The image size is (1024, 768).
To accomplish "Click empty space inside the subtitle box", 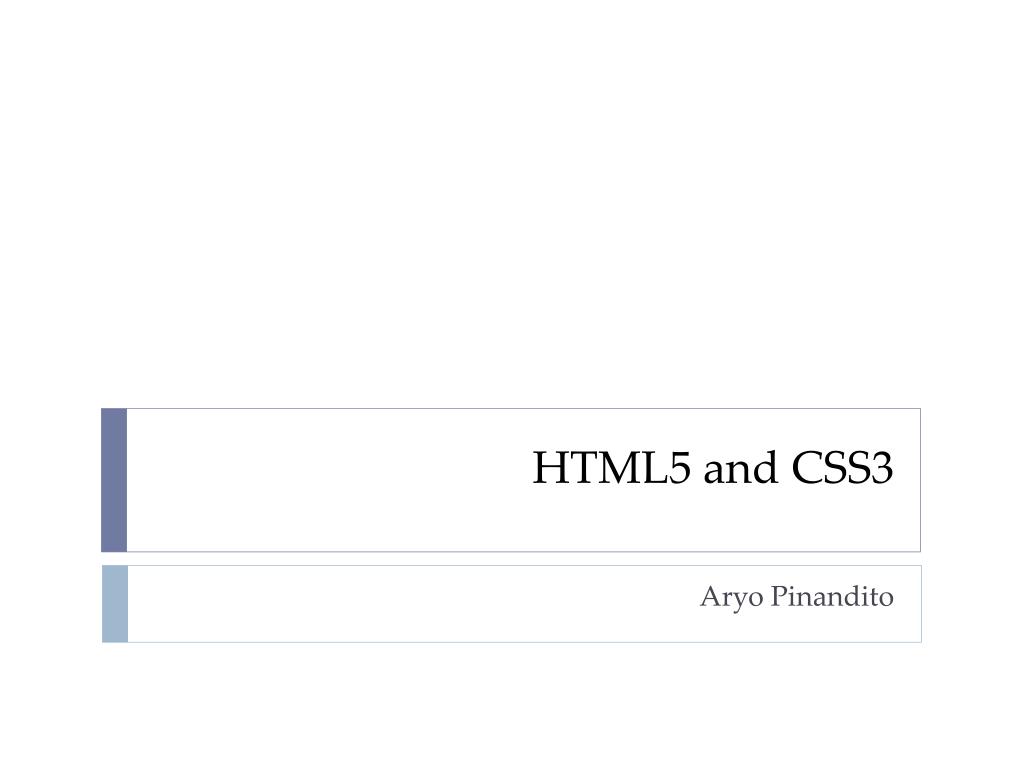I will (392, 604).
